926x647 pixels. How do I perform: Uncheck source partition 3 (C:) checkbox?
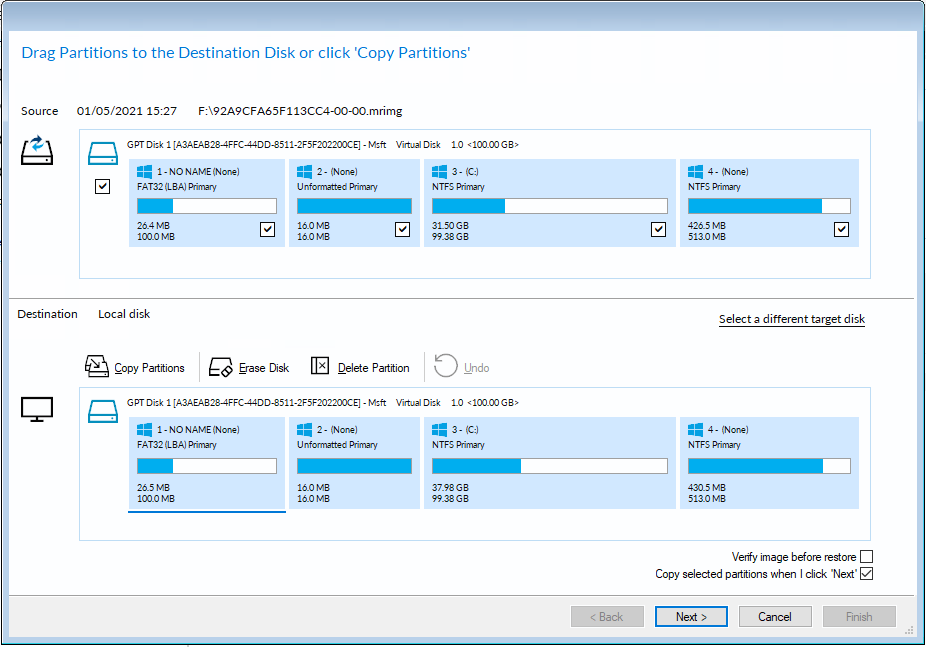pos(658,230)
